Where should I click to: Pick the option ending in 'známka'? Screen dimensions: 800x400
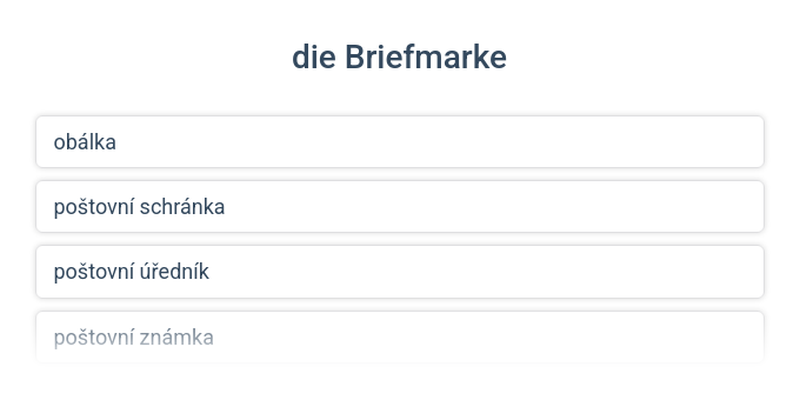(x=400, y=337)
